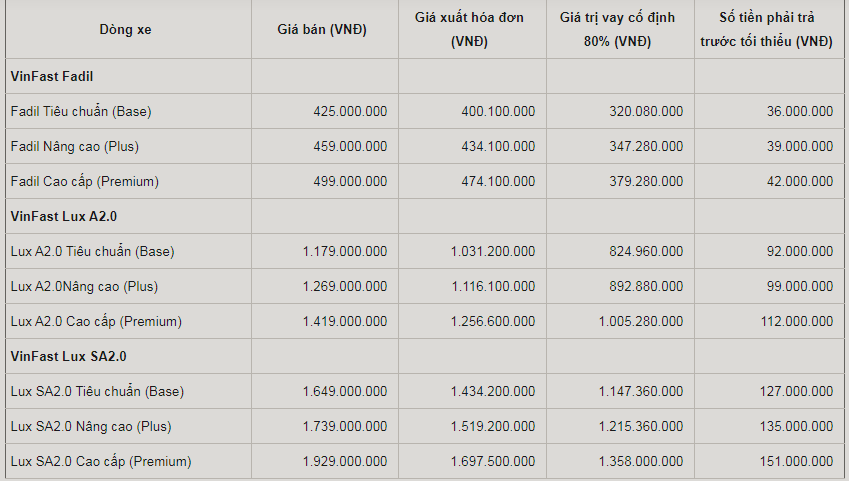Viewport: 849px width, 481px height.
Task: Select 'Lux SA2.0 Nâng cao (Plus)' label
Action: point(91,426)
